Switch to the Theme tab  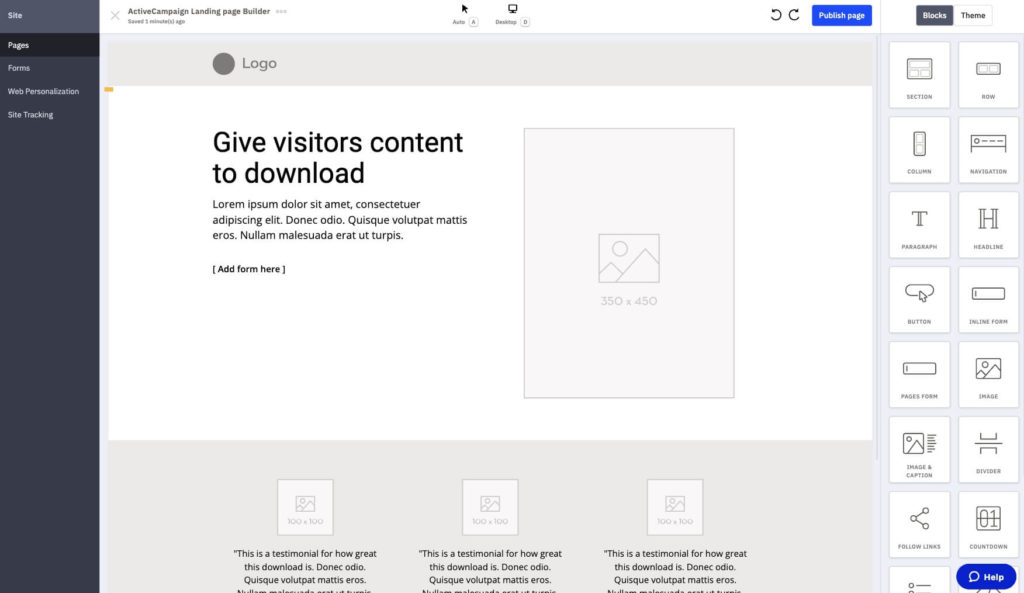tap(972, 15)
